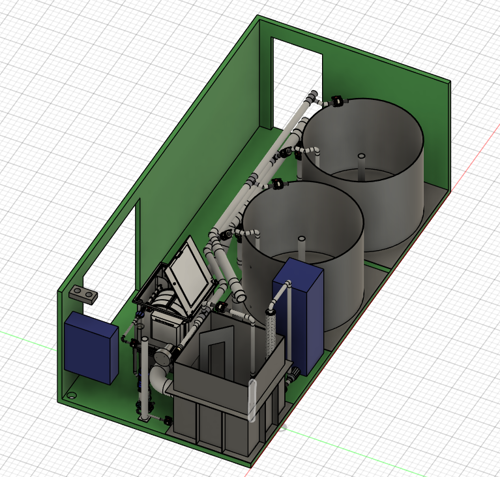
Task: Select the small hole in floor corner
Action: pos(72,396)
